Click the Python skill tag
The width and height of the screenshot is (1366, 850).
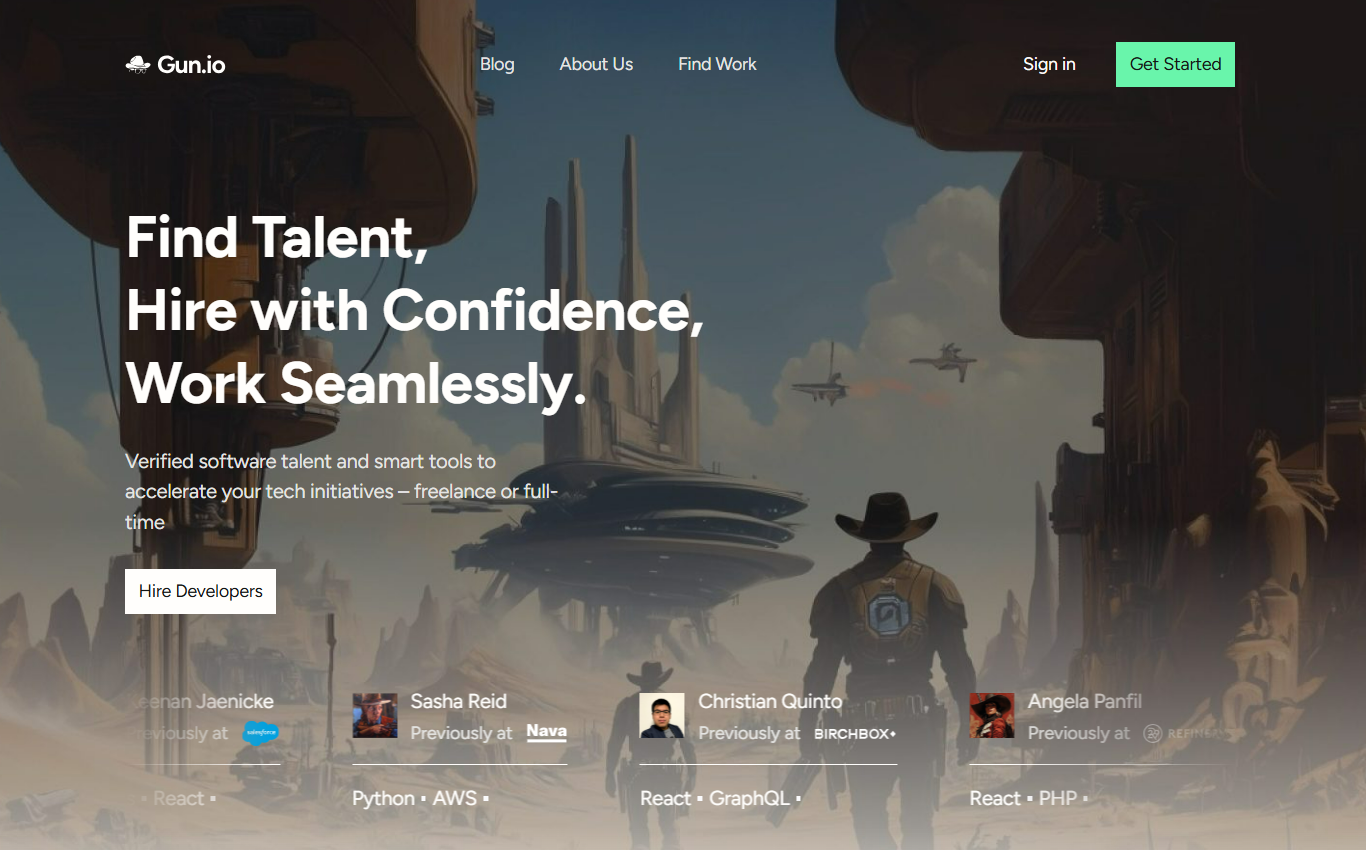383,798
